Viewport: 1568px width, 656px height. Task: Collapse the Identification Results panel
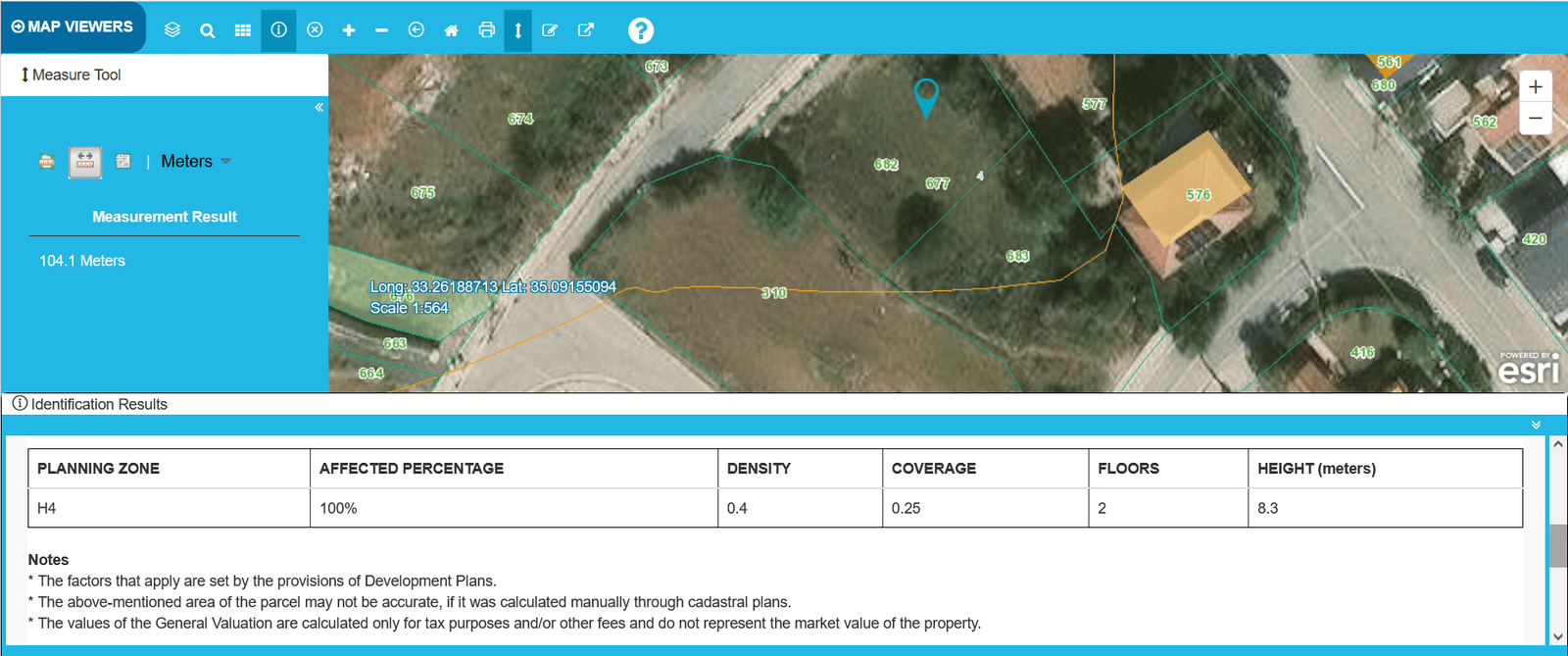pyautogui.click(x=1536, y=425)
